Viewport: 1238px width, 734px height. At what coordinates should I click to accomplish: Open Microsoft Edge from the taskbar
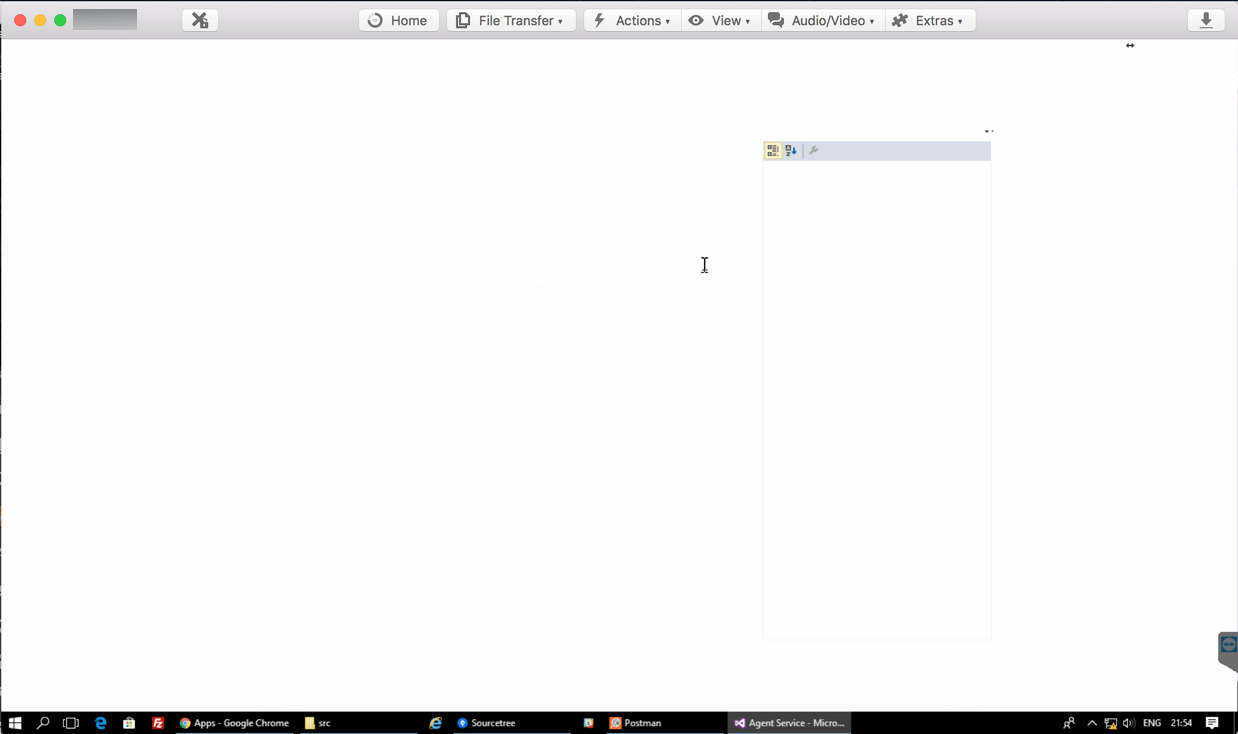point(101,723)
